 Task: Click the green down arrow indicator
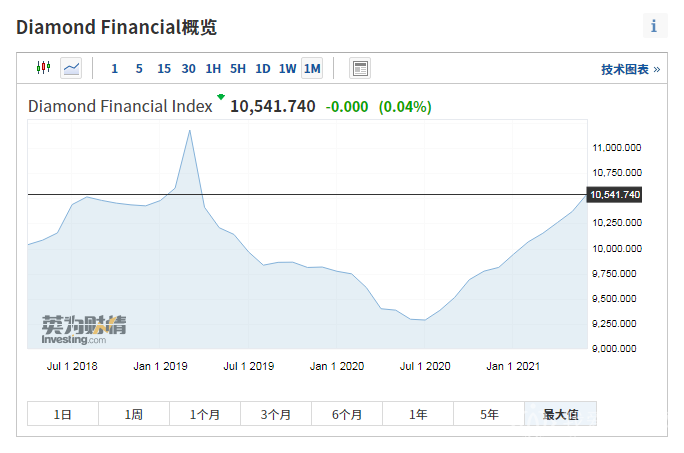[221, 98]
